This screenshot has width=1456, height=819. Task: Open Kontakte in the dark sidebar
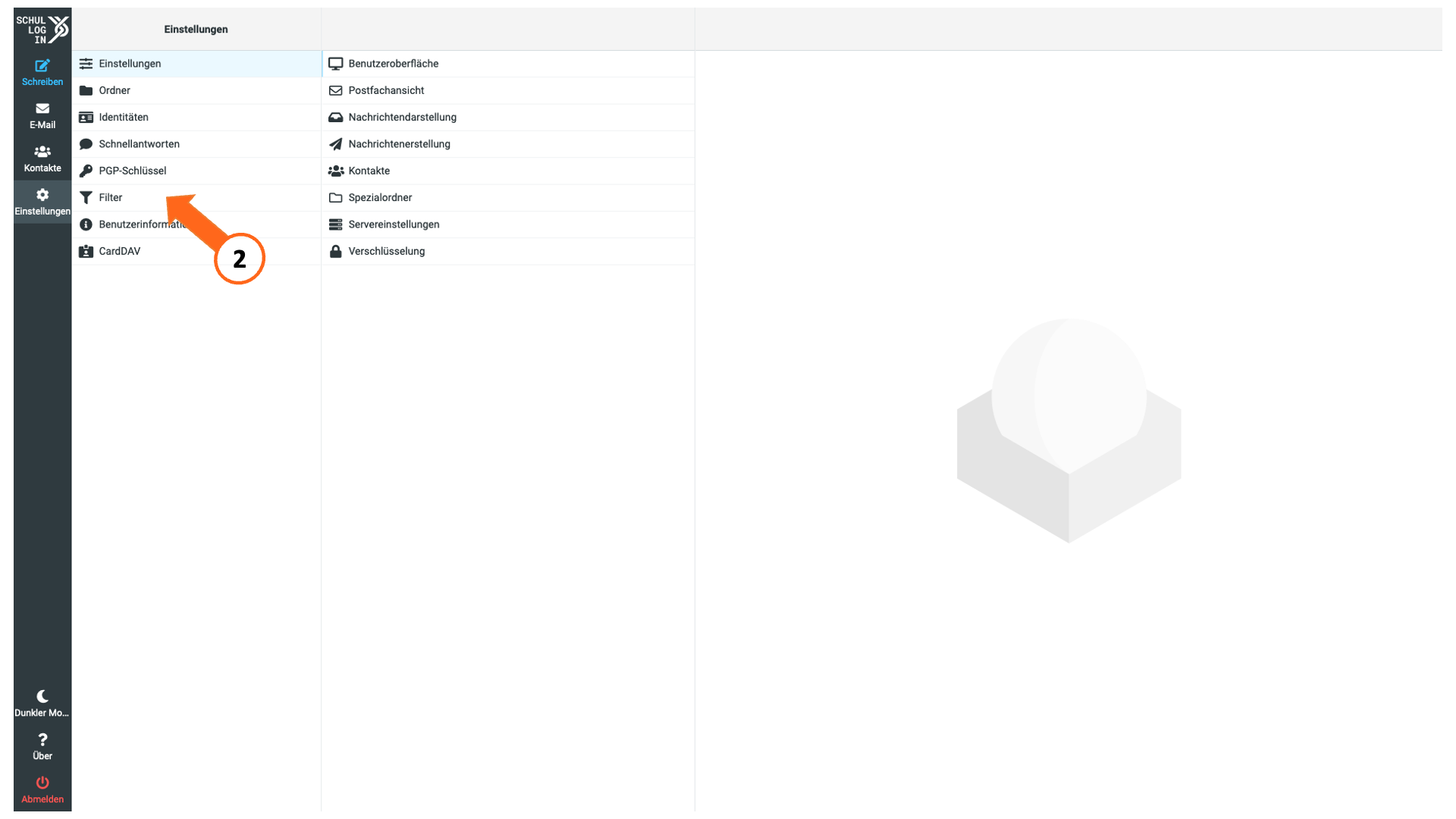point(42,159)
